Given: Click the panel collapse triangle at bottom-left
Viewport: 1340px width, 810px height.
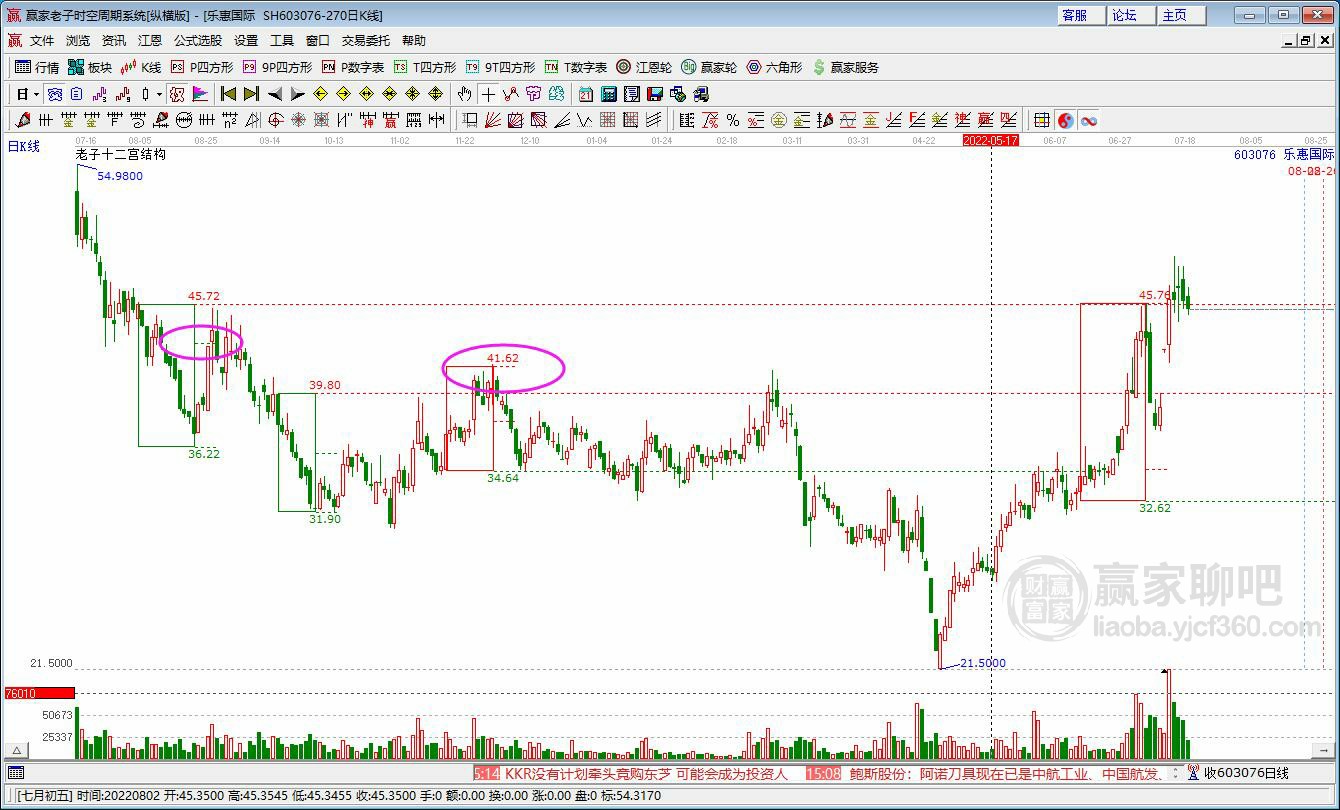Looking at the screenshot, I should [x=16, y=750].
